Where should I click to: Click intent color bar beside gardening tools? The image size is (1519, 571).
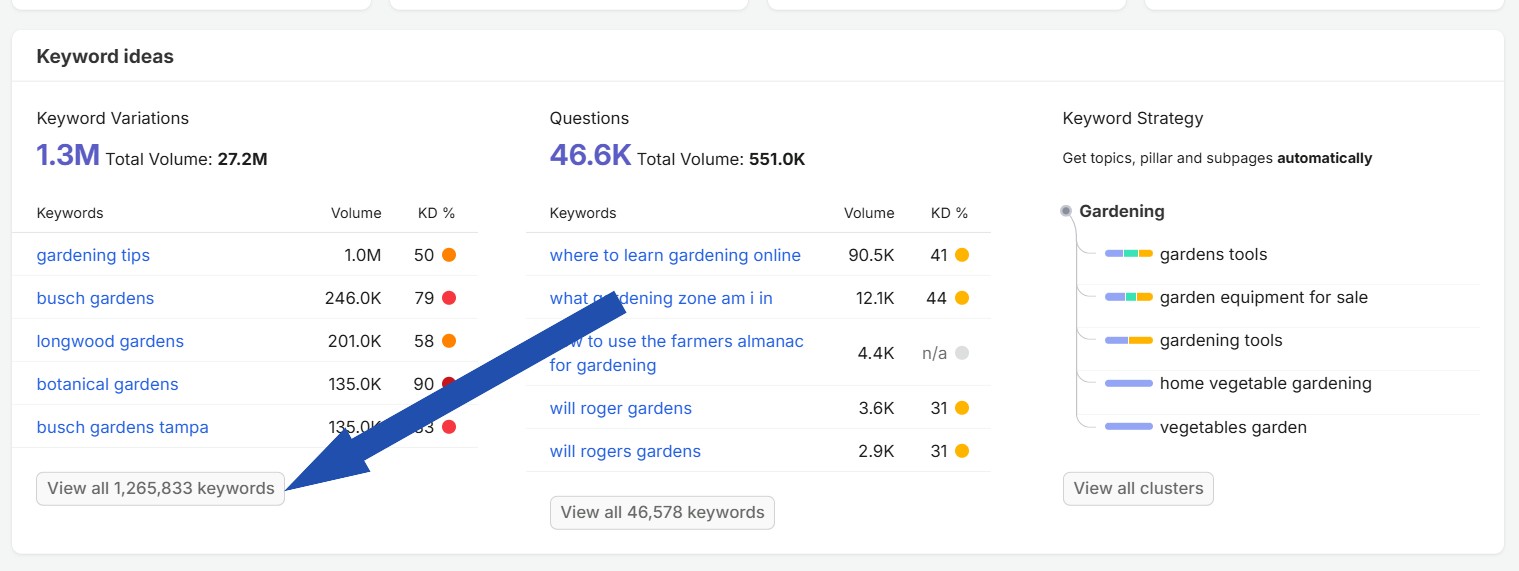pyautogui.click(x=1129, y=340)
